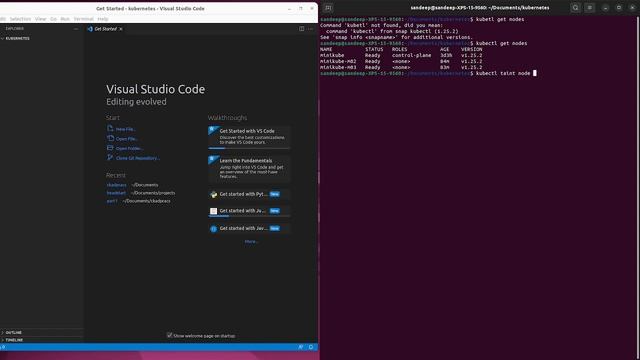Viewport: 640px width, 360px height.
Task: Toggle Show welcome page on startup checkbox
Action: [x=169, y=335]
